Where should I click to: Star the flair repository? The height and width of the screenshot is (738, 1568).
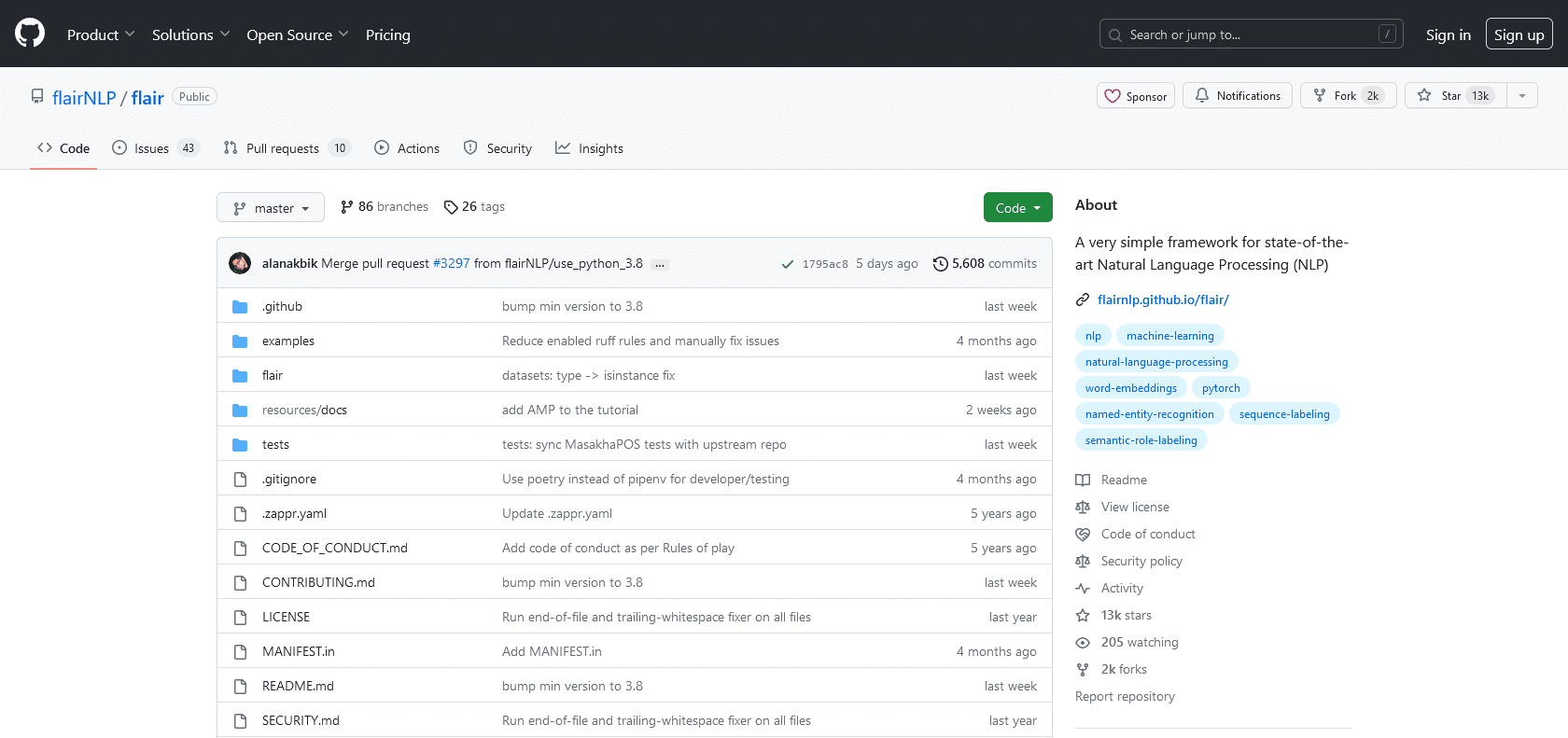(1456, 95)
